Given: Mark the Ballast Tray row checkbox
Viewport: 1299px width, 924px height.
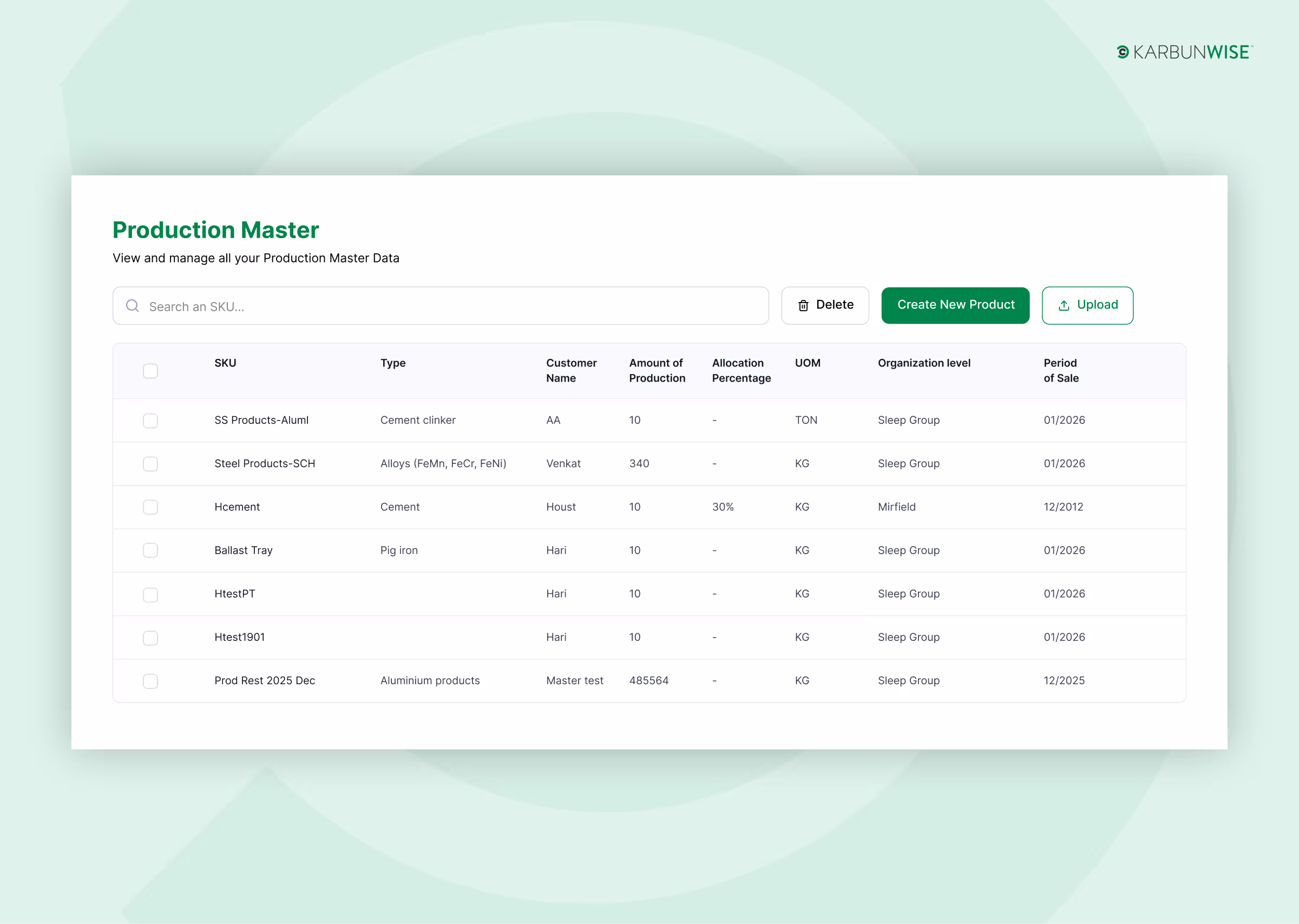Looking at the screenshot, I should 150,550.
